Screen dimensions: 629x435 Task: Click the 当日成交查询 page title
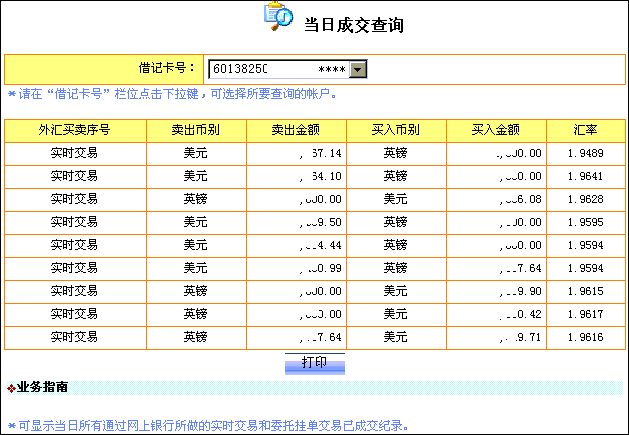[x=353, y=25]
